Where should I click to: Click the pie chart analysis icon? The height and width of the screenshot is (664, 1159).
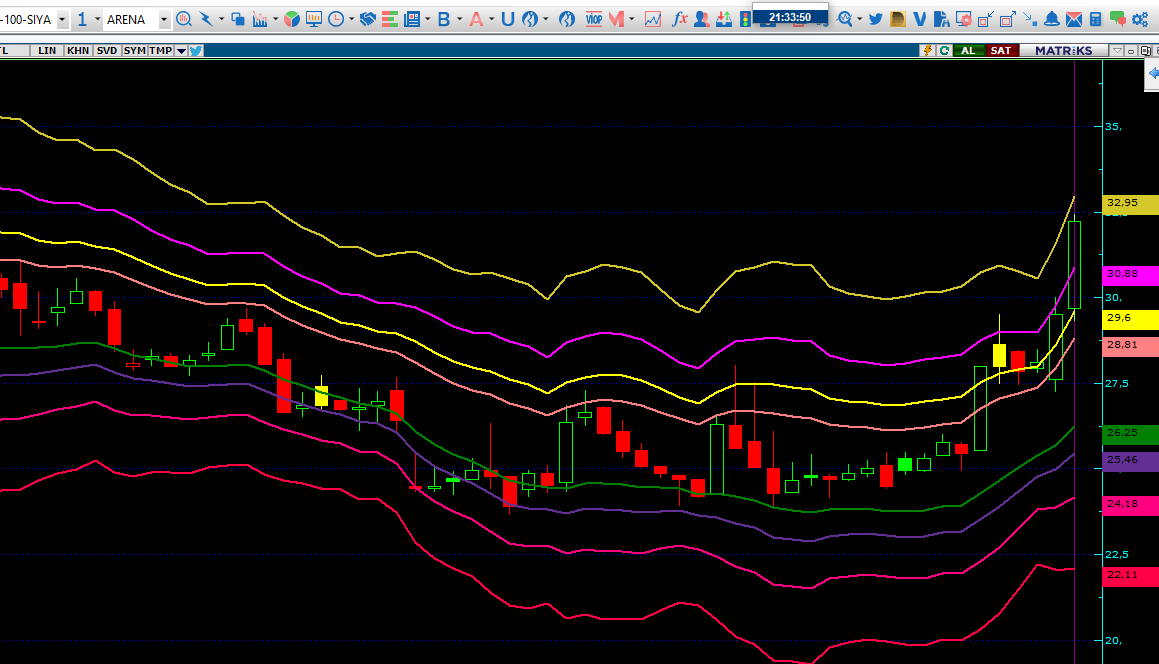click(x=292, y=17)
